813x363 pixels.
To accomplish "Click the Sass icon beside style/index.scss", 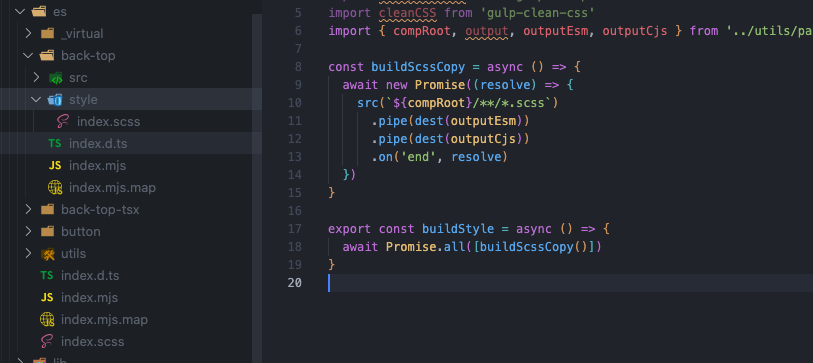I will [63, 122].
